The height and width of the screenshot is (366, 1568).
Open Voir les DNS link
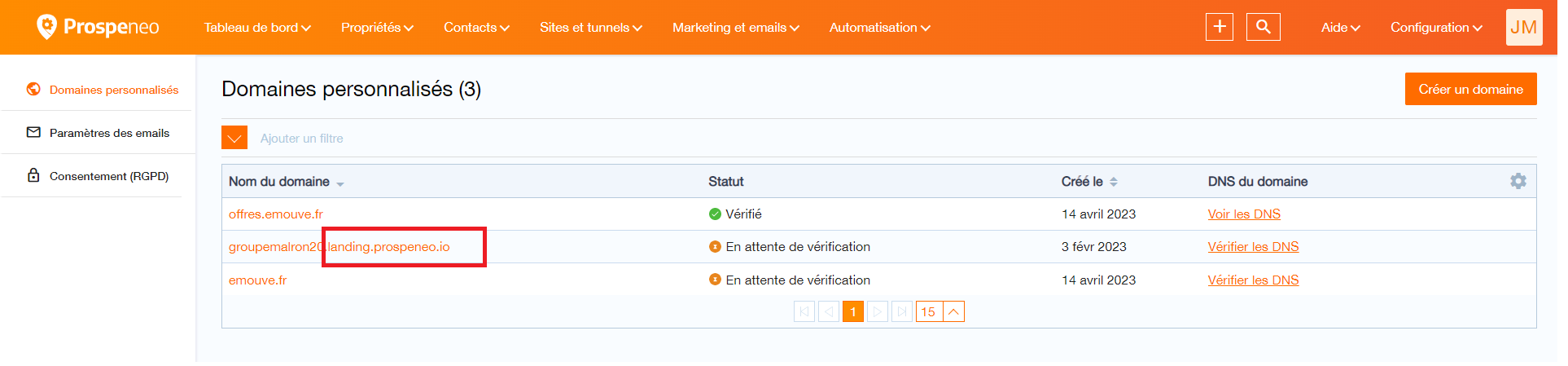pyautogui.click(x=1244, y=214)
